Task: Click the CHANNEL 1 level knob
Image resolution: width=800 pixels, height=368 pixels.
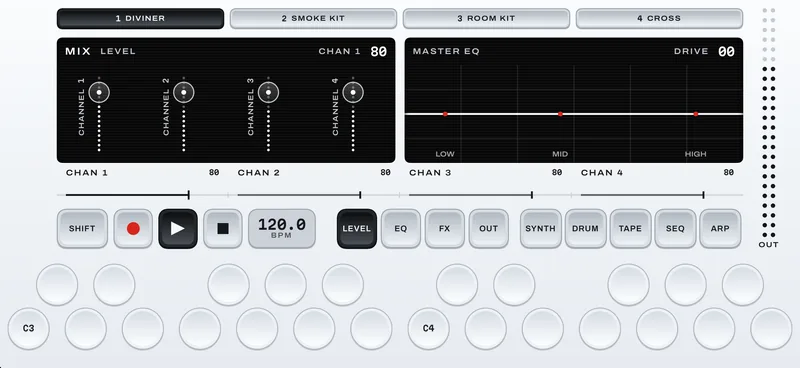Action: [x=99, y=92]
